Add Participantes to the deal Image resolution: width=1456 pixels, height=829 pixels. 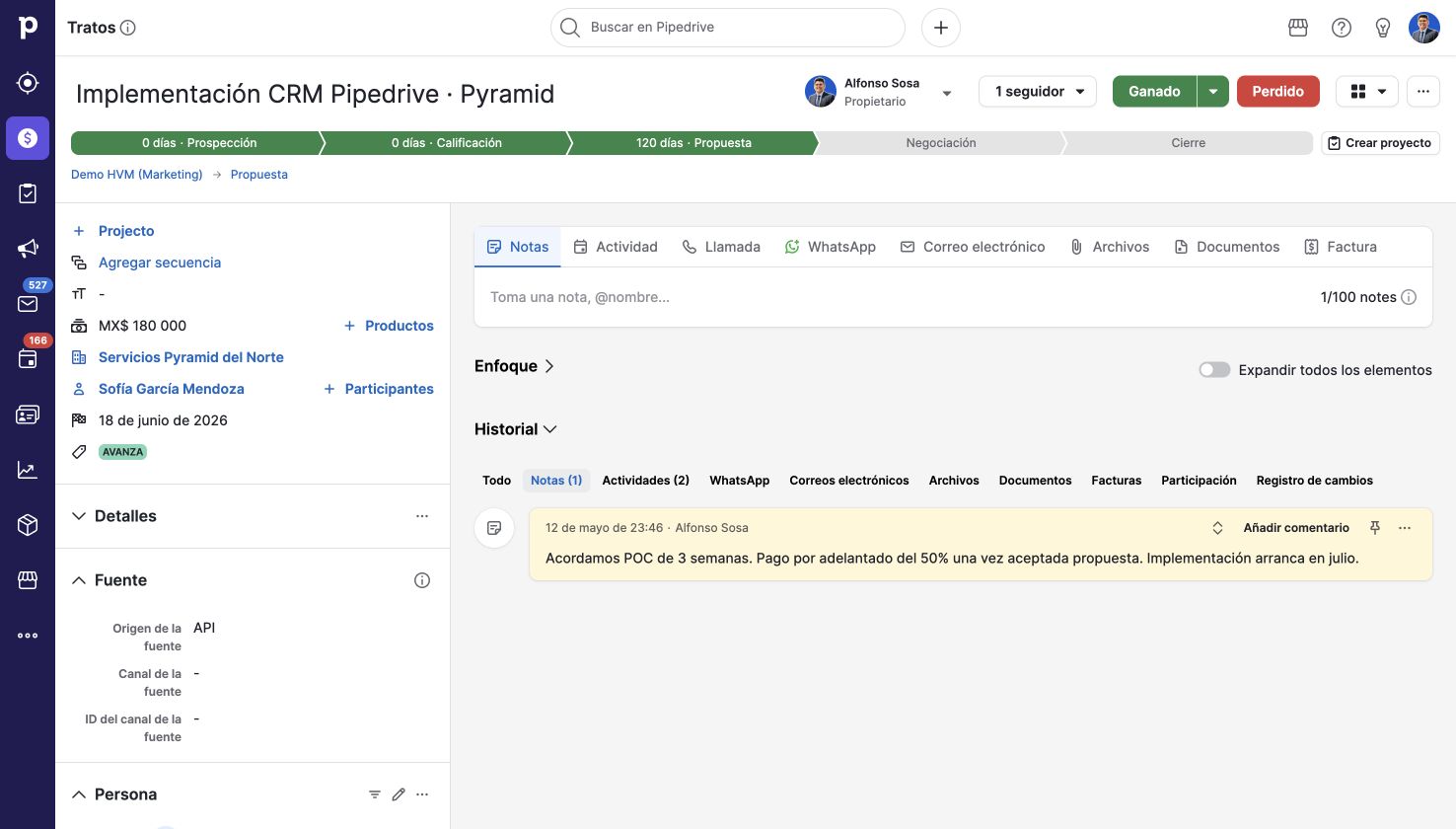click(379, 389)
